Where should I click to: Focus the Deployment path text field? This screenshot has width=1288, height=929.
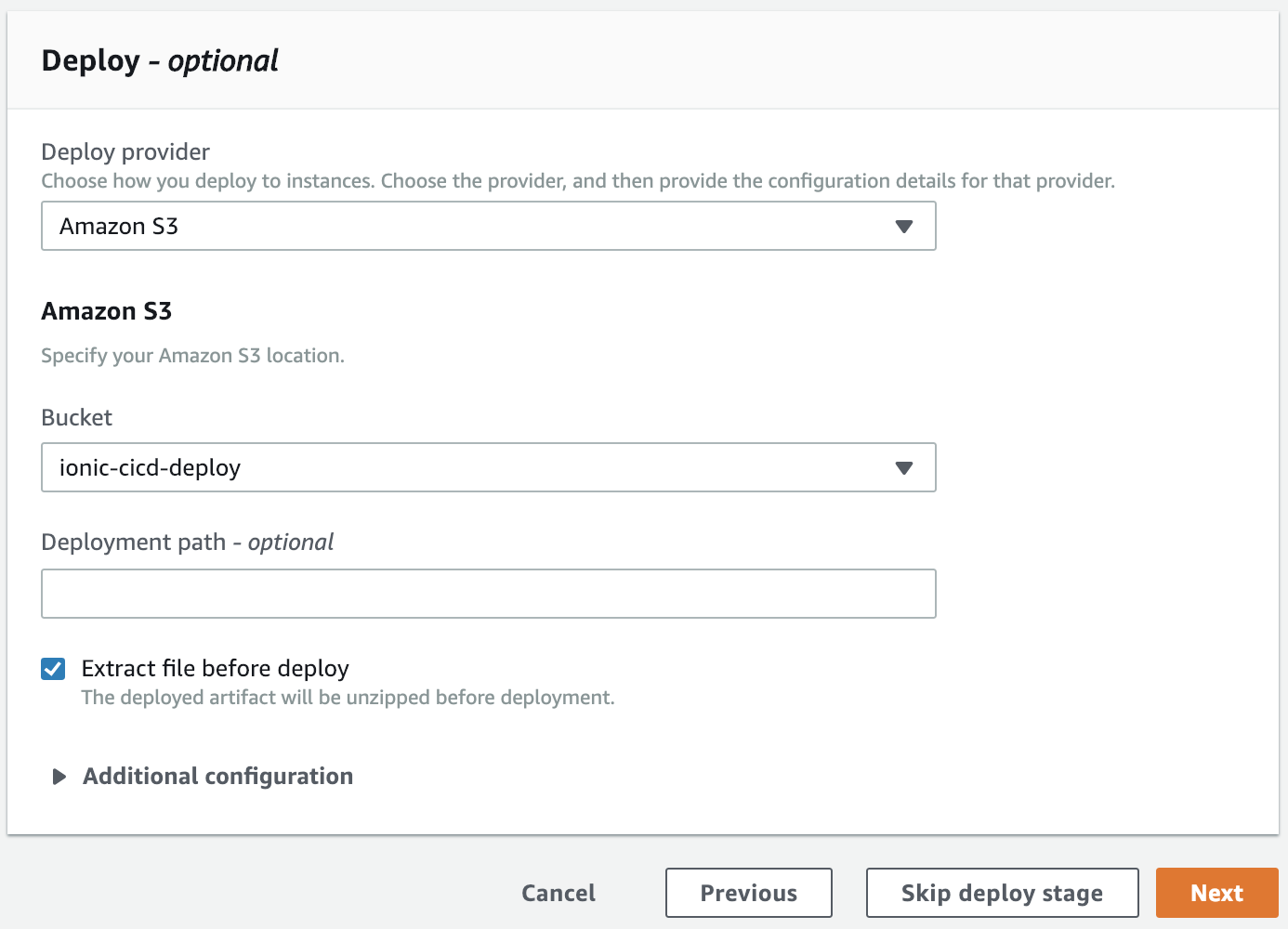pos(488,594)
